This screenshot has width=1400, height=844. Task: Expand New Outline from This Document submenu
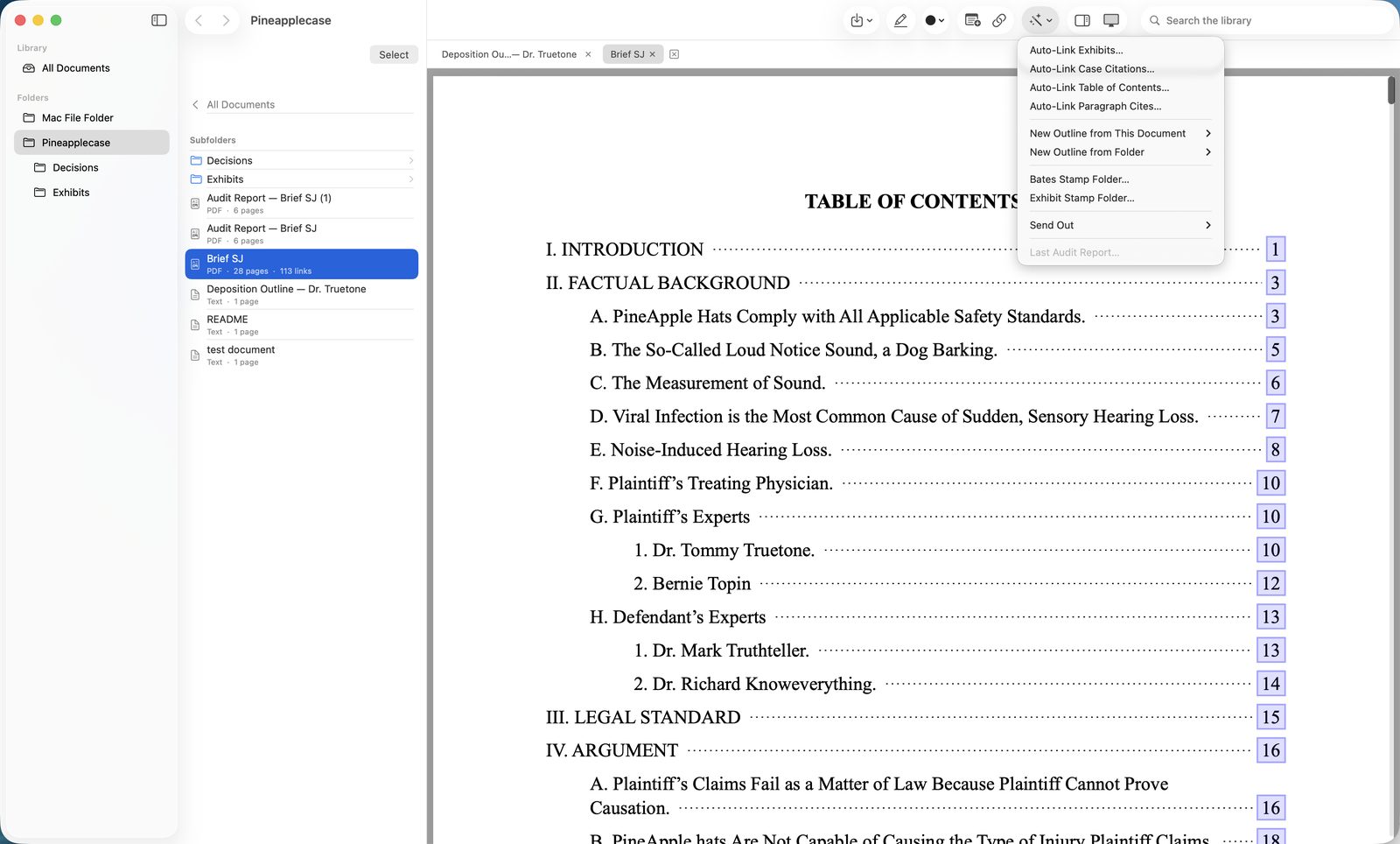point(1120,133)
